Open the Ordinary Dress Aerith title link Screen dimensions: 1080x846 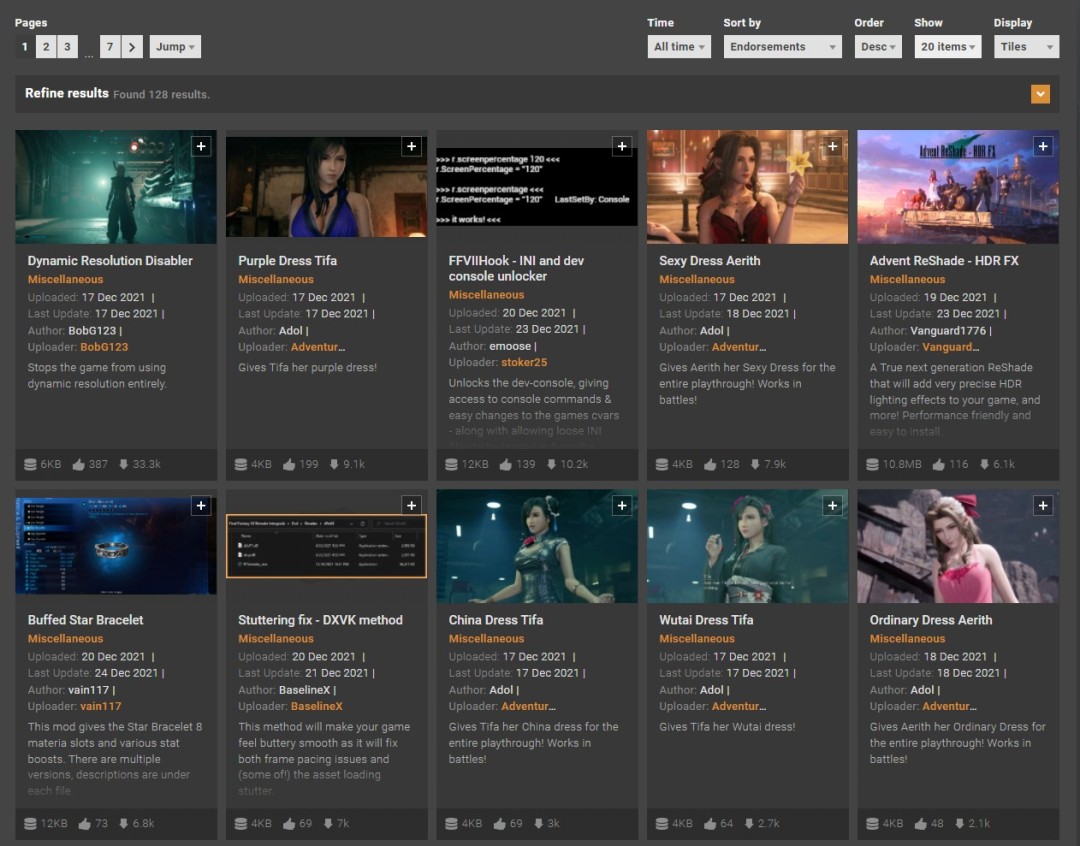[931, 620]
